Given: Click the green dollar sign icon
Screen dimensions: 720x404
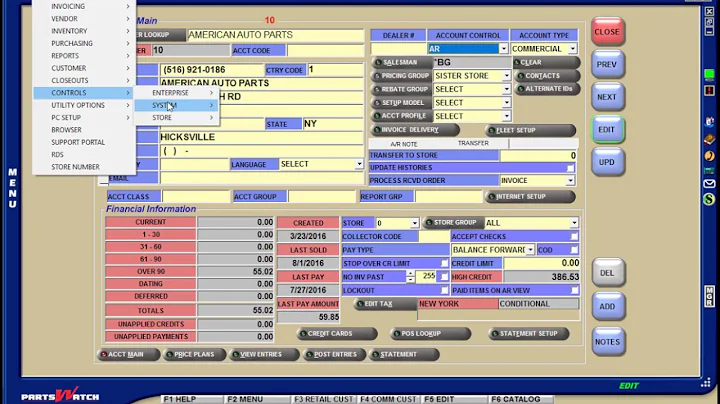Looking at the screenshot, I should click(x=709, y=199).
